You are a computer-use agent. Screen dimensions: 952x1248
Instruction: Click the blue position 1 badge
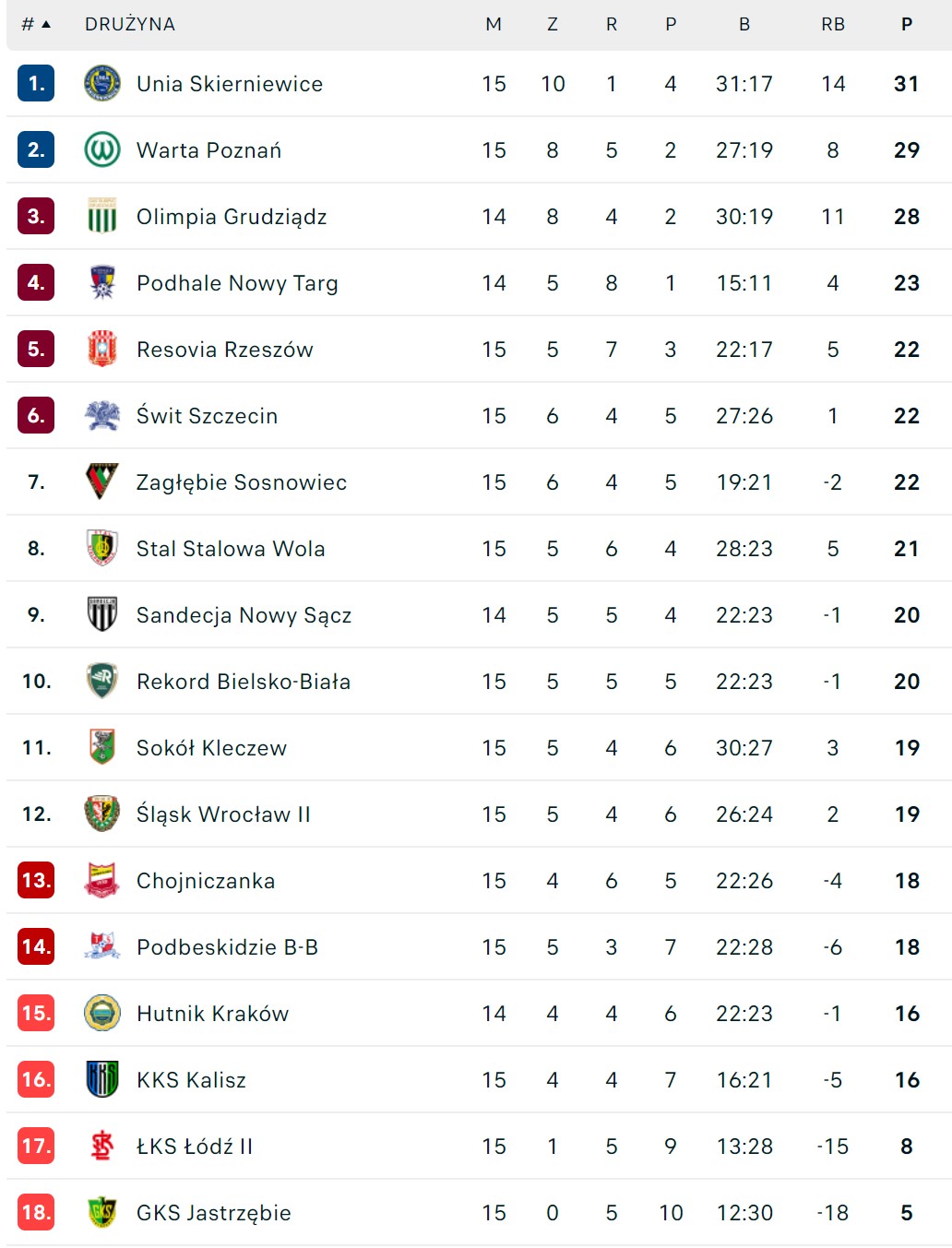point(36,83)
